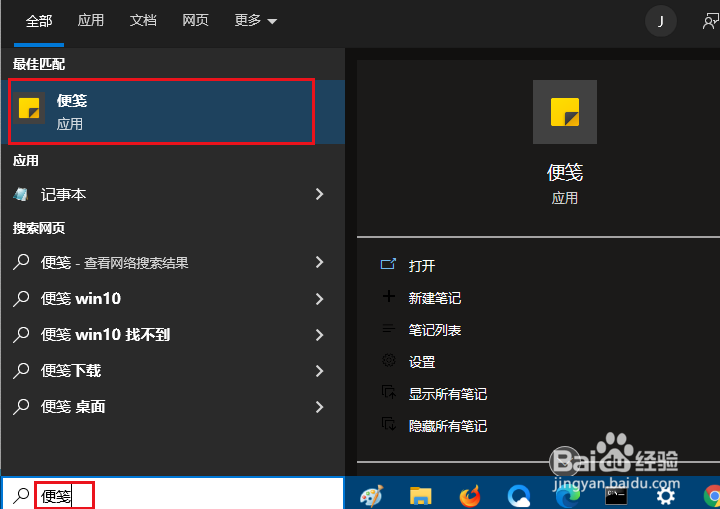
Task: Click the 便笺 app name in preview pane
Action: [x=564, y=173]
